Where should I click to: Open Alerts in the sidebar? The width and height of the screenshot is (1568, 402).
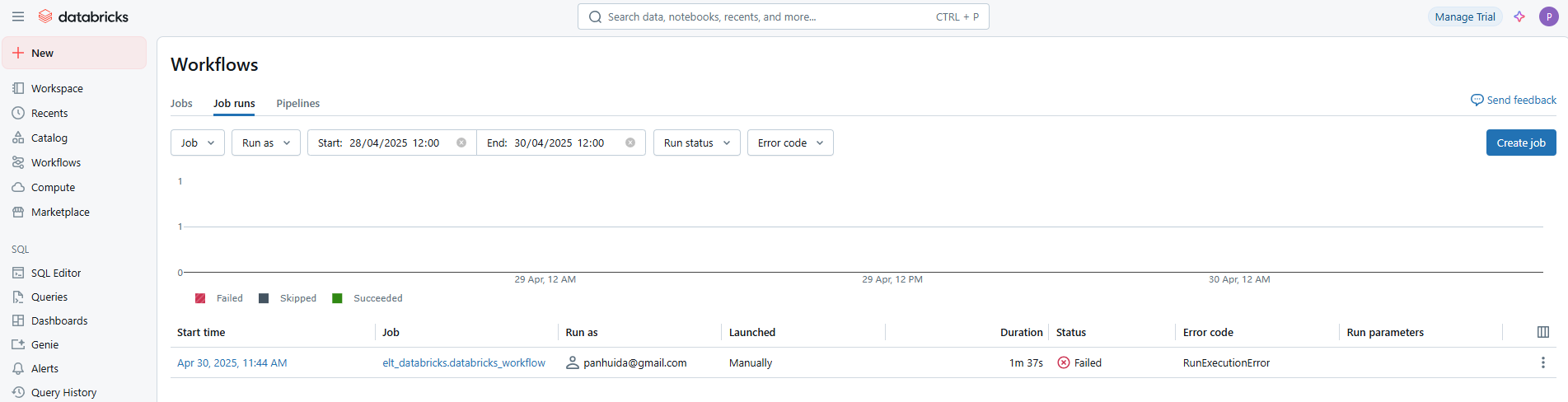click(44, 368)
